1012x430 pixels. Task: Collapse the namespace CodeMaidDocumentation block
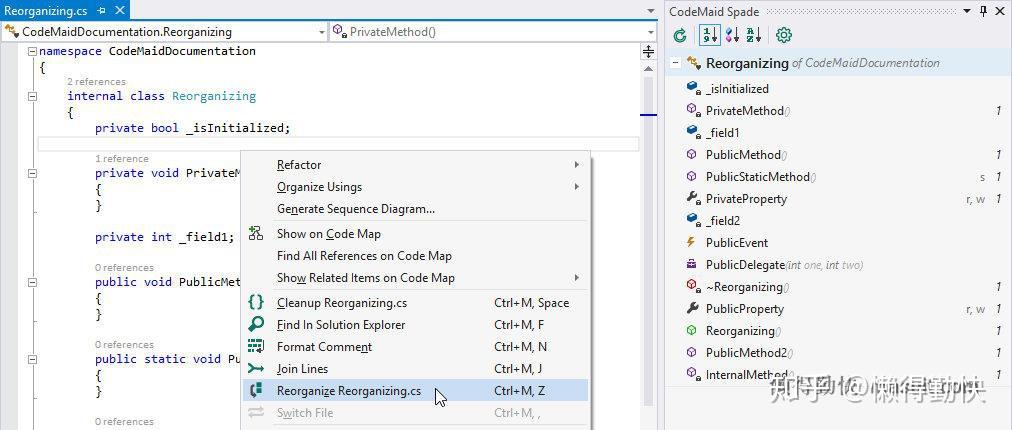[32, 52]
